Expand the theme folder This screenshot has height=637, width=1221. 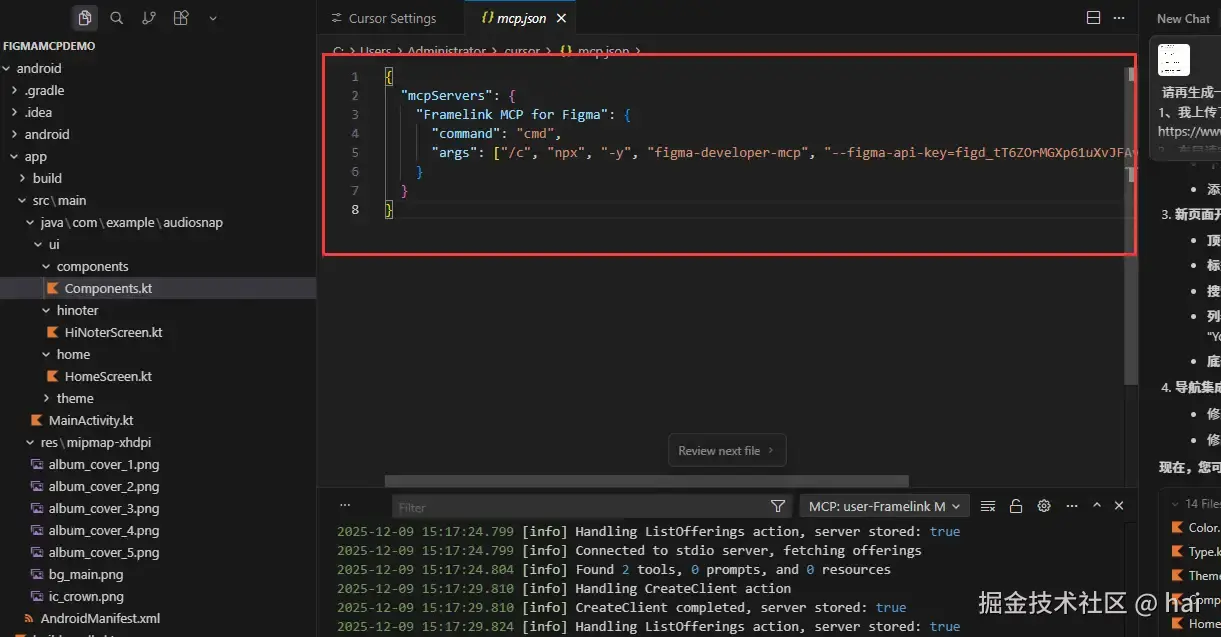pos(75,398)
